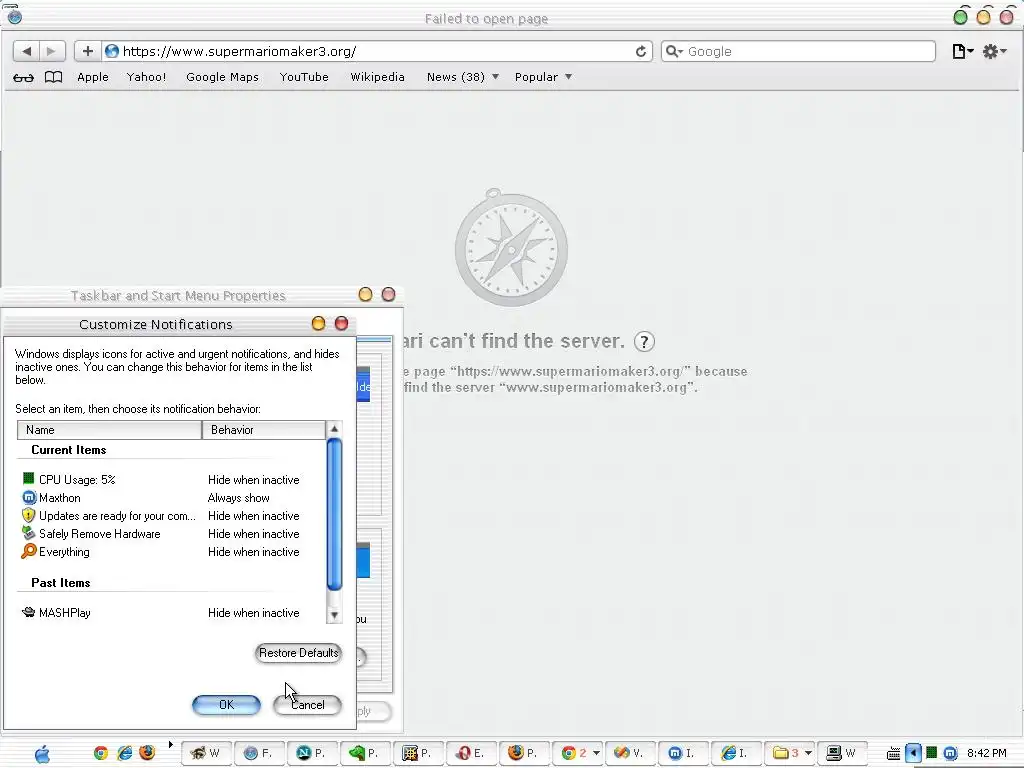
Task: Expand the News (38) bookmarks folder
Action: tap(462, 77)
